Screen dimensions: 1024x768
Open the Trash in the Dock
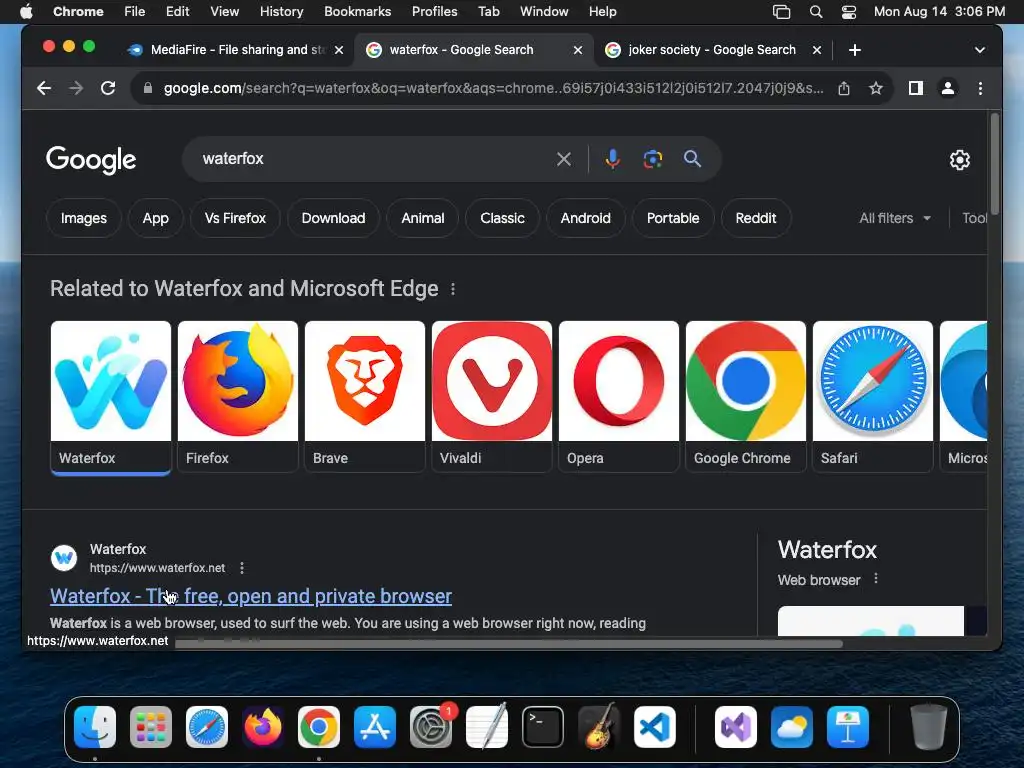click(x=928, y=727)
